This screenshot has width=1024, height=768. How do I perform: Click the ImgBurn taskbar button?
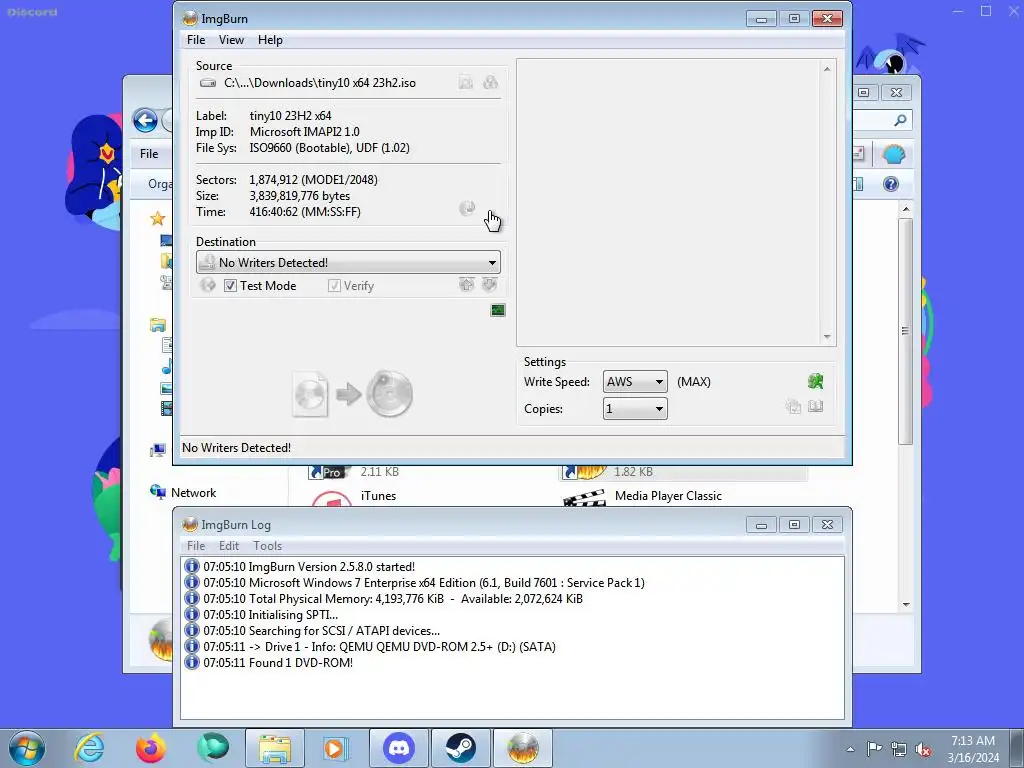pos(522,748)
